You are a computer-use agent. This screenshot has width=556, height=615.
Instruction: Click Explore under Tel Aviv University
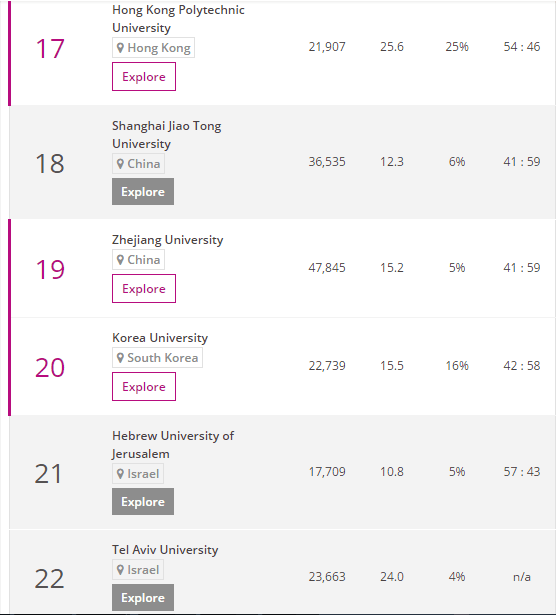143,597
